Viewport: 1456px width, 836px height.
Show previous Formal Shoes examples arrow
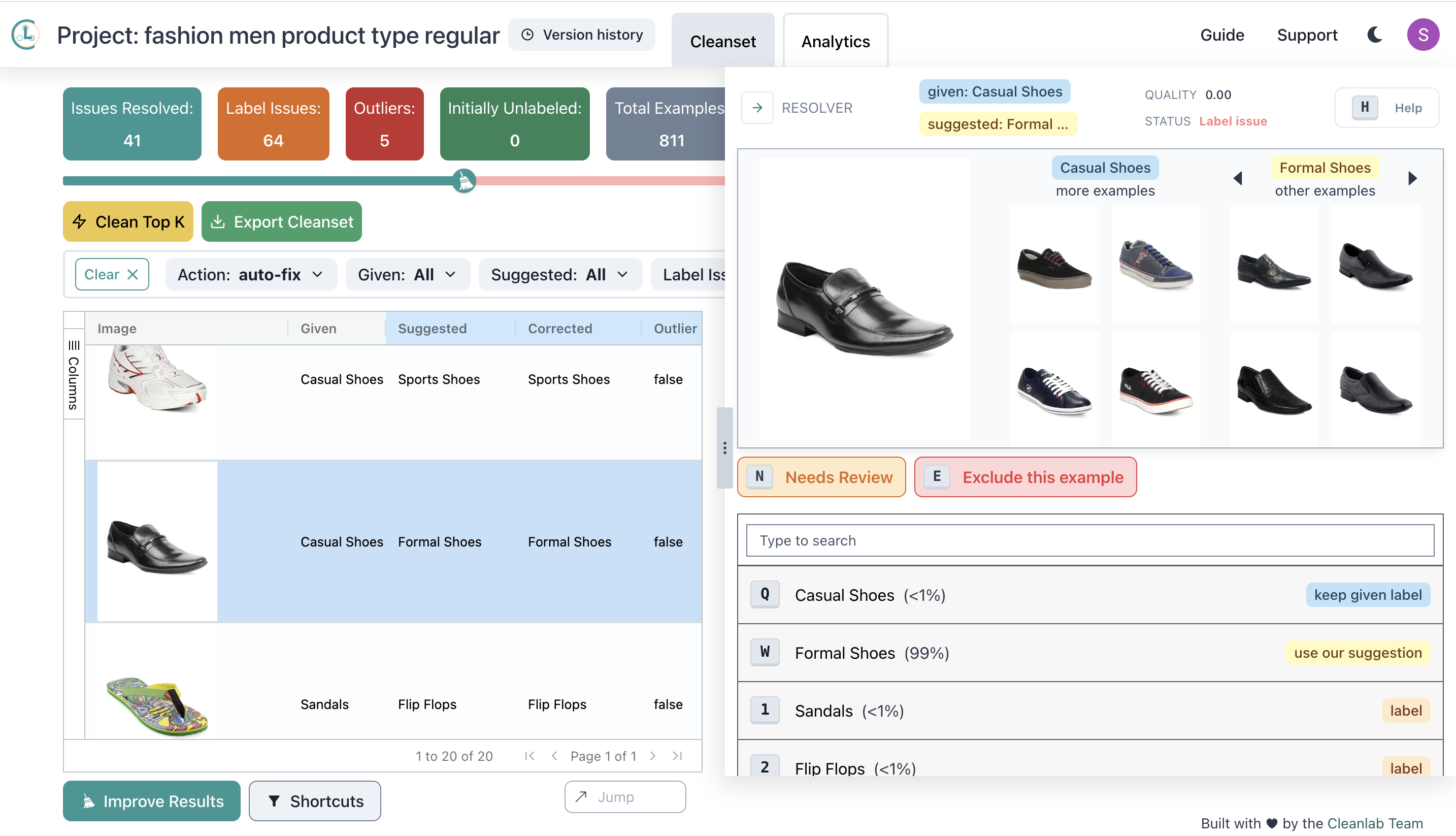coord(1238,179)
